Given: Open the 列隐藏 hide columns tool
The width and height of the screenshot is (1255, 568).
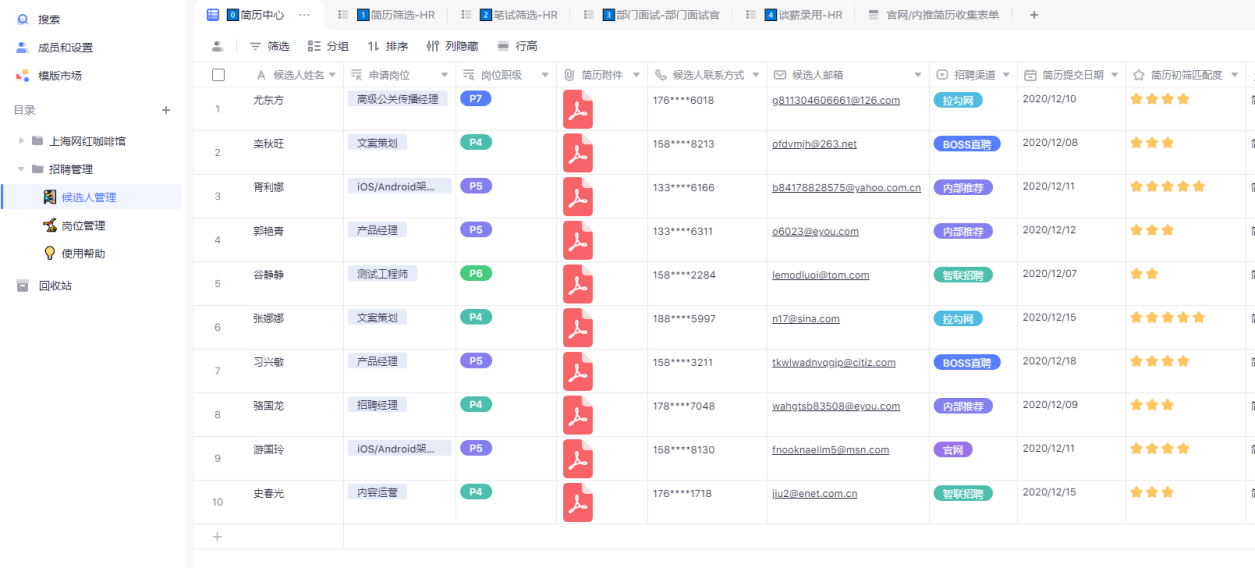Looking at the screenshot, I should tap(452, 46).
